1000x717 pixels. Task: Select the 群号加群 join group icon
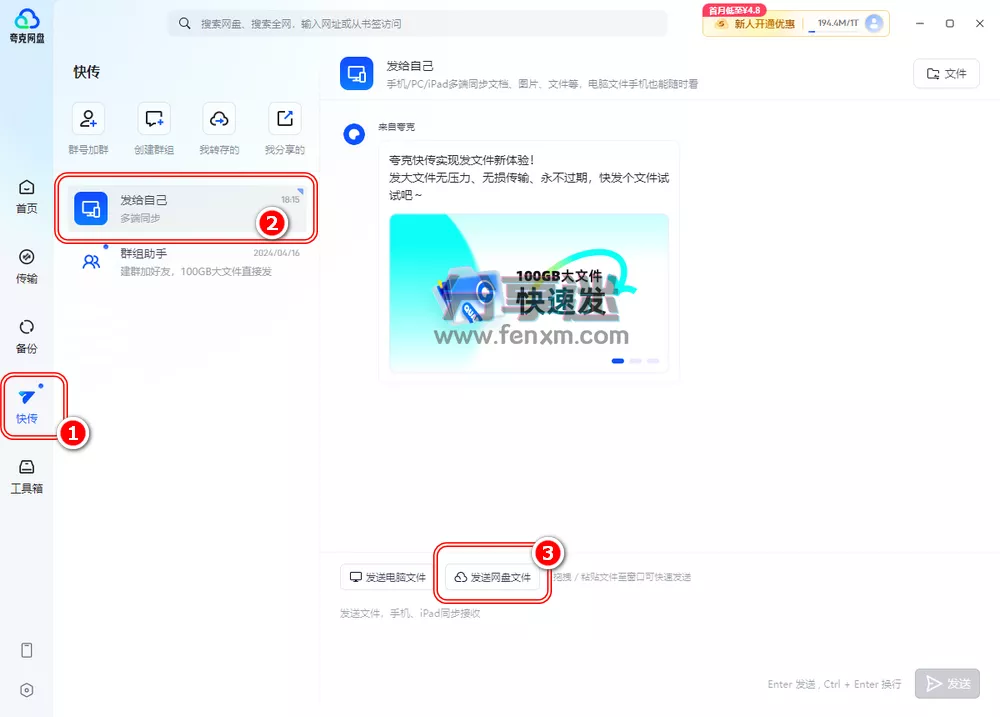click(x=88, y=119)
